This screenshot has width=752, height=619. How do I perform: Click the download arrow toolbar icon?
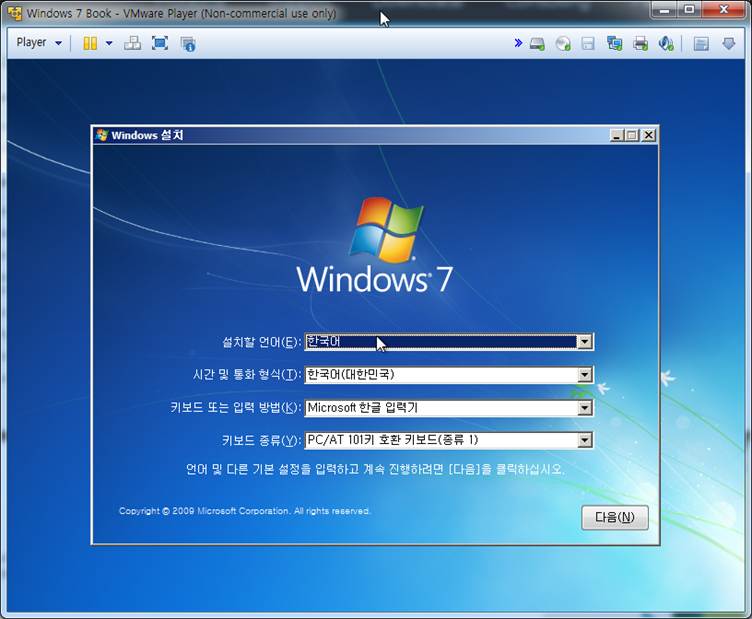click(728, 44)
